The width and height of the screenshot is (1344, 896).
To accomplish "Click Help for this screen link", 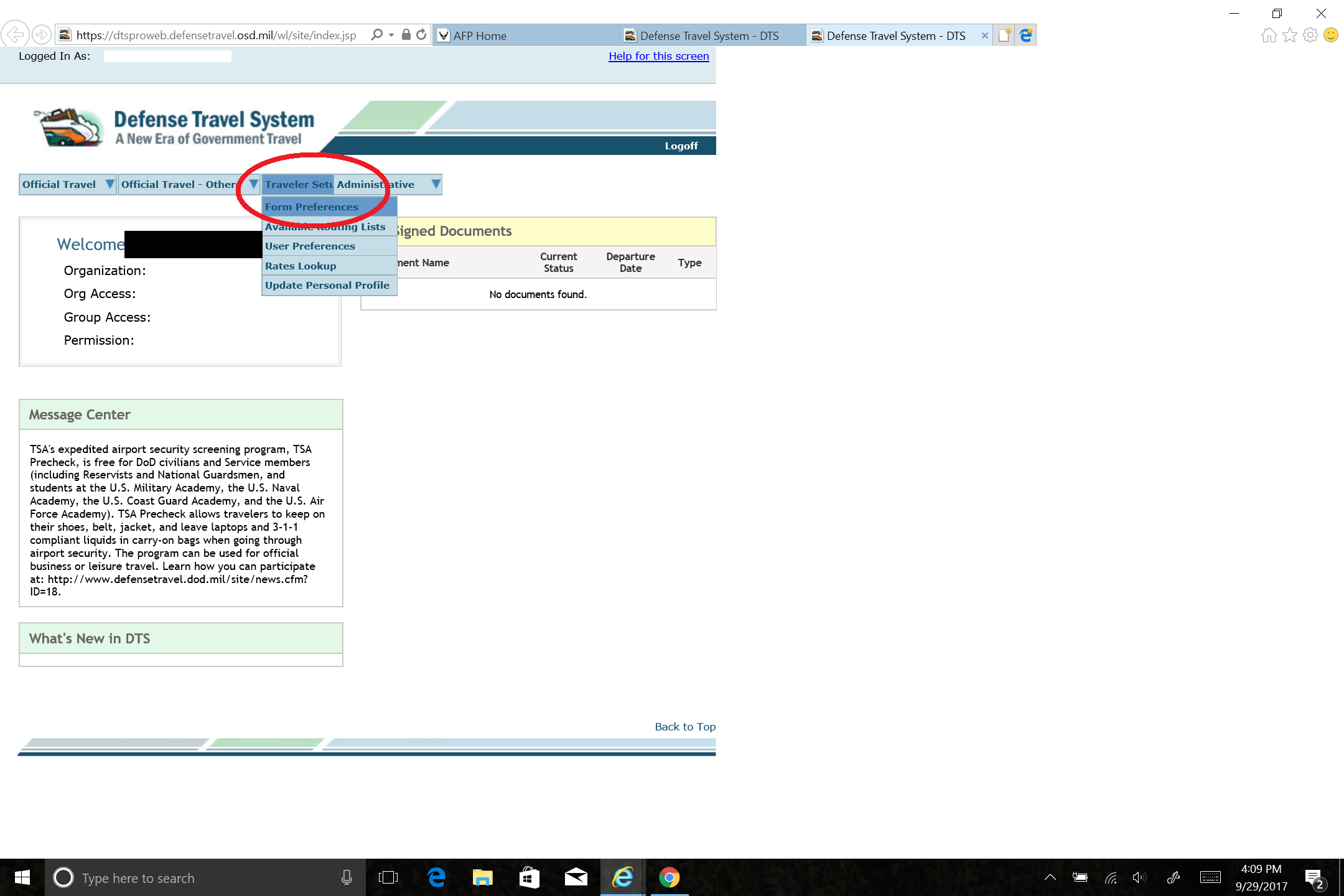I will pyautogui.click(x=658, y=56).
